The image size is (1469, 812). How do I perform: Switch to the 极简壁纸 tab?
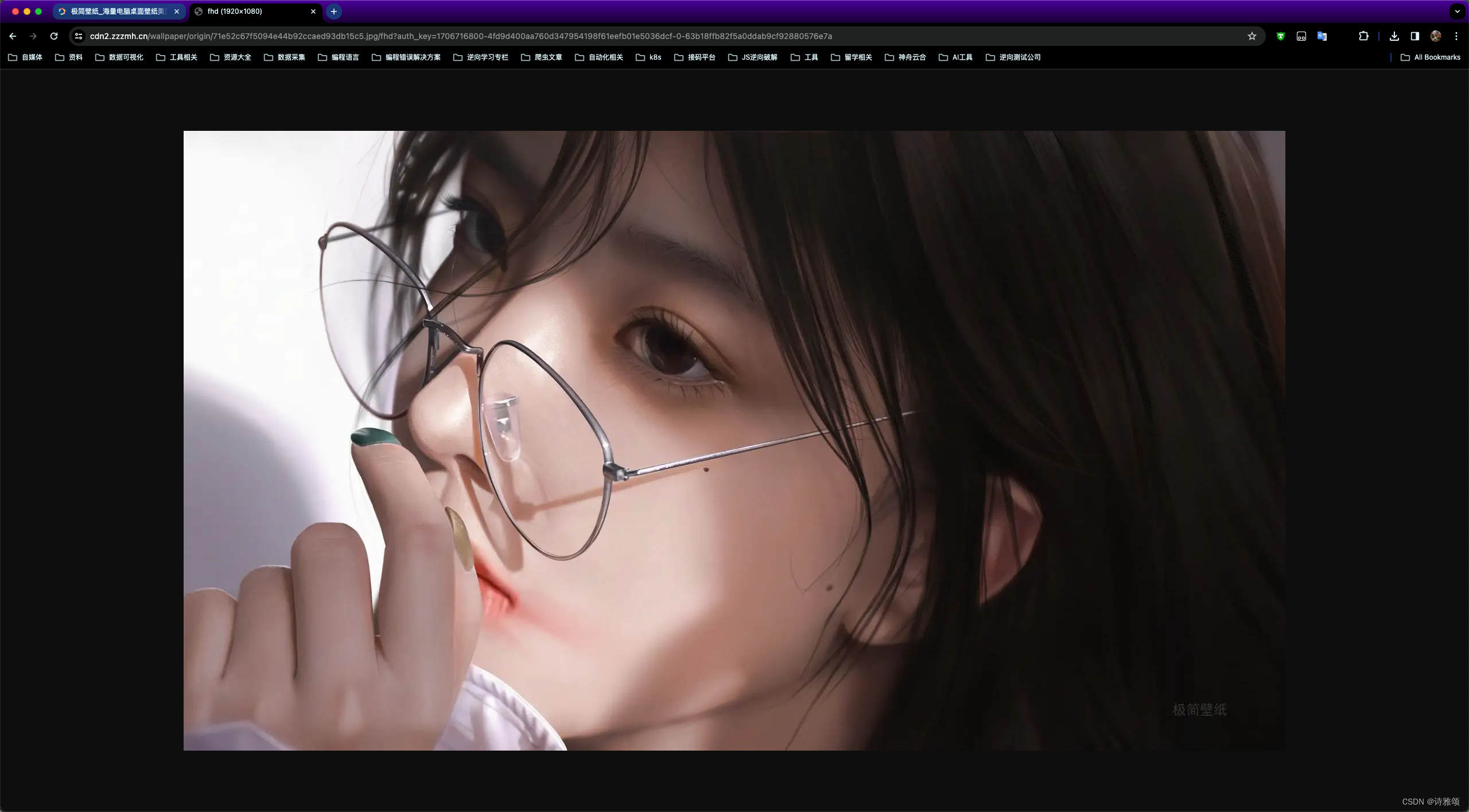(x=119, y=11)
